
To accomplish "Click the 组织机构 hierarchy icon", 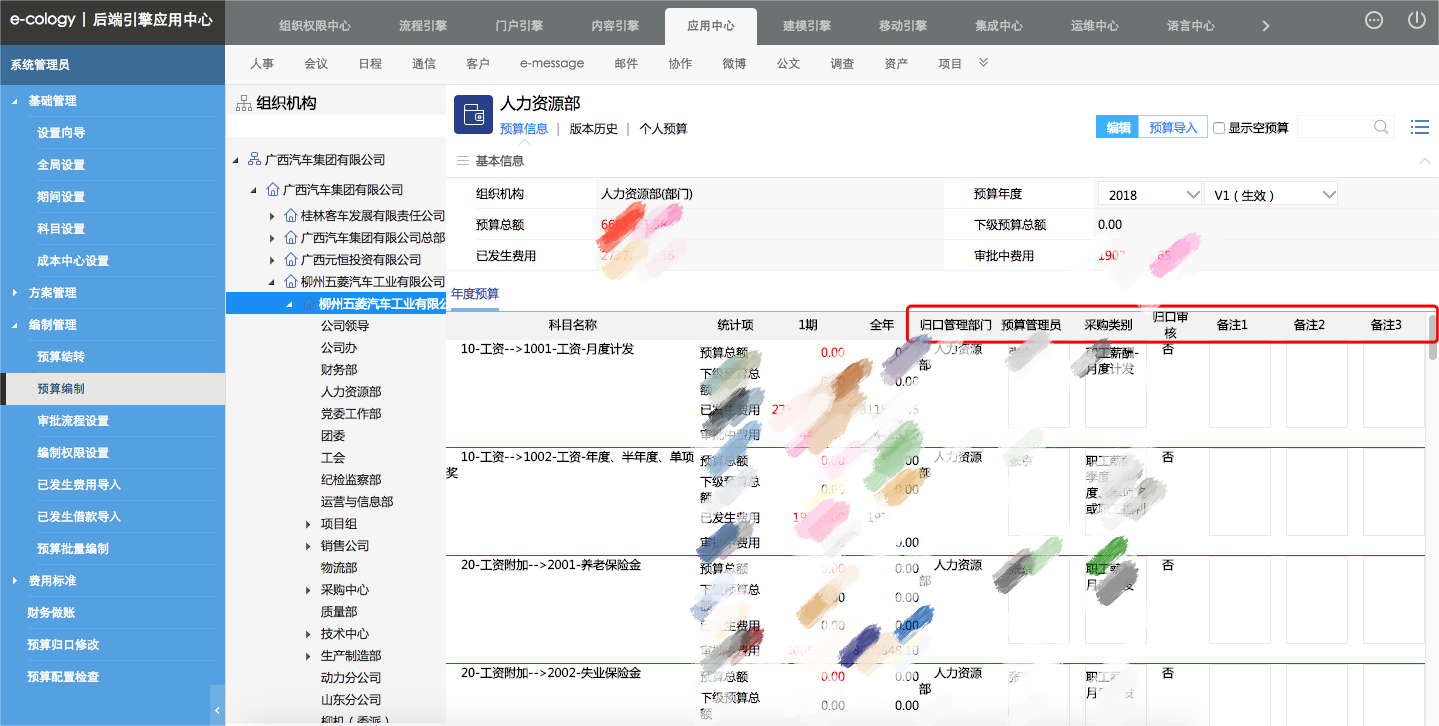I will tap(243, 103).
